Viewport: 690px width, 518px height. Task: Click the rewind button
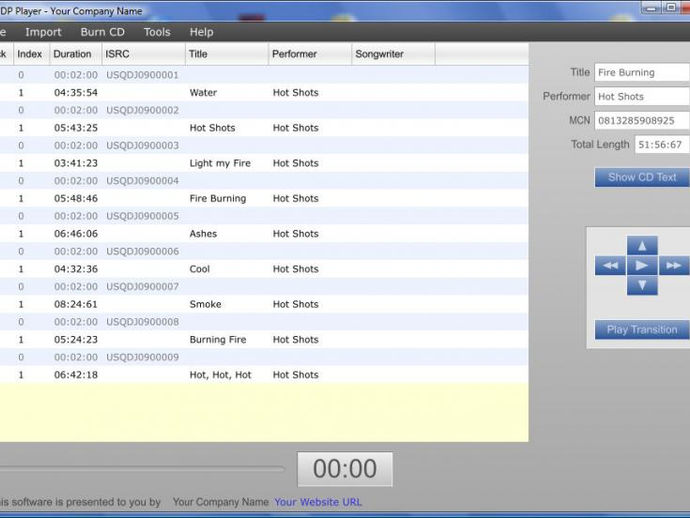click(610, 265)
